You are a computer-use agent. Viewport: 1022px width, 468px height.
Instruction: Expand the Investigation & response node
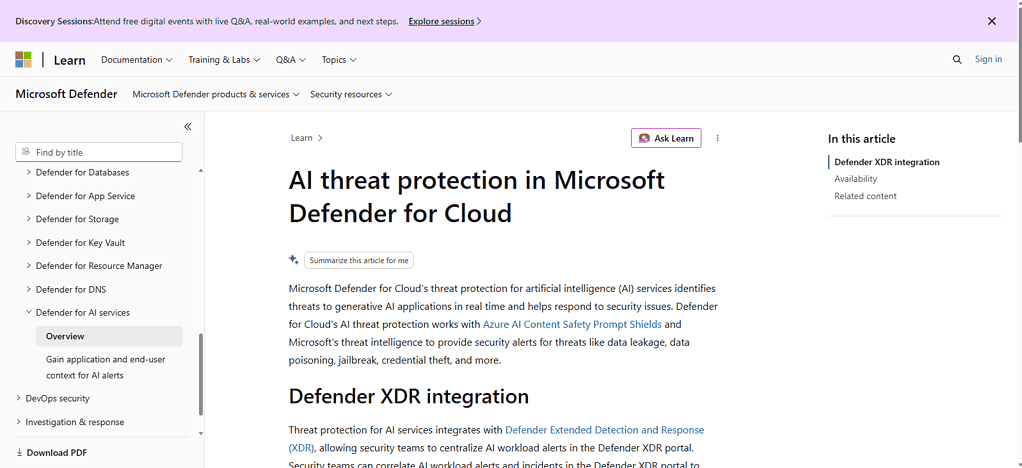coord(18,422)
